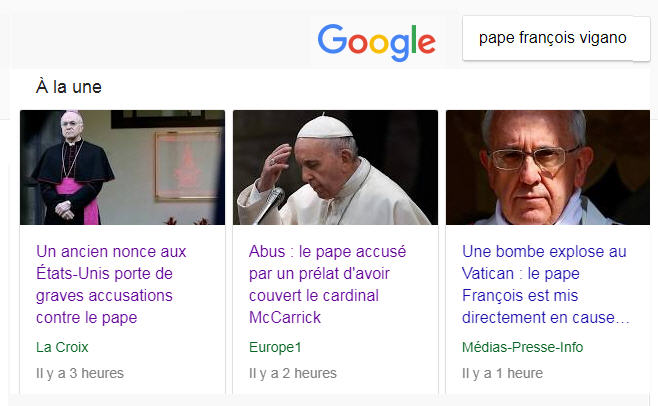Open headline 'Un ancien nonce aux États-Unis porte de graves accusations'

coord(111,284)
